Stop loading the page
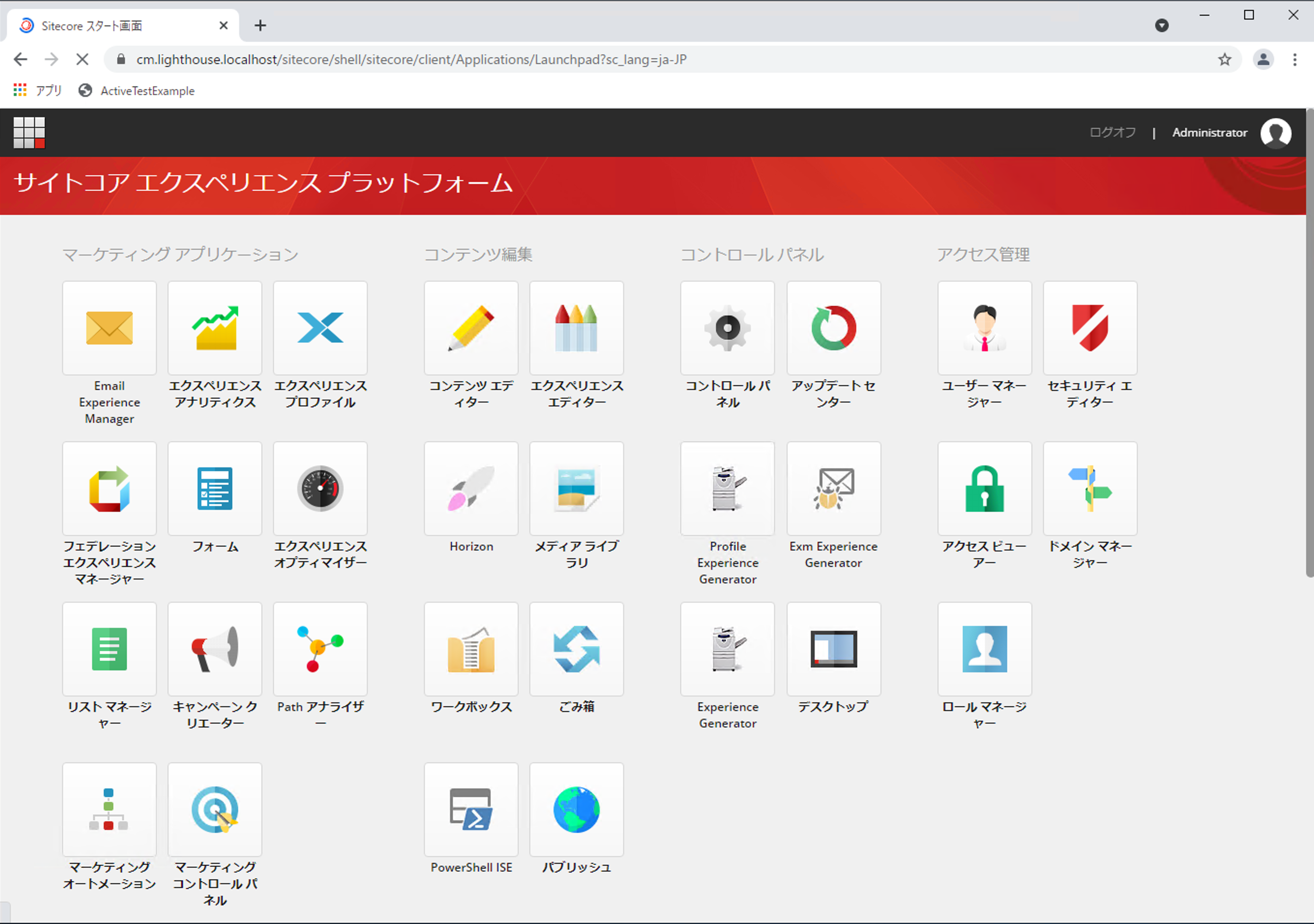This screenshot has width=1314, height=924. point(82,60)
